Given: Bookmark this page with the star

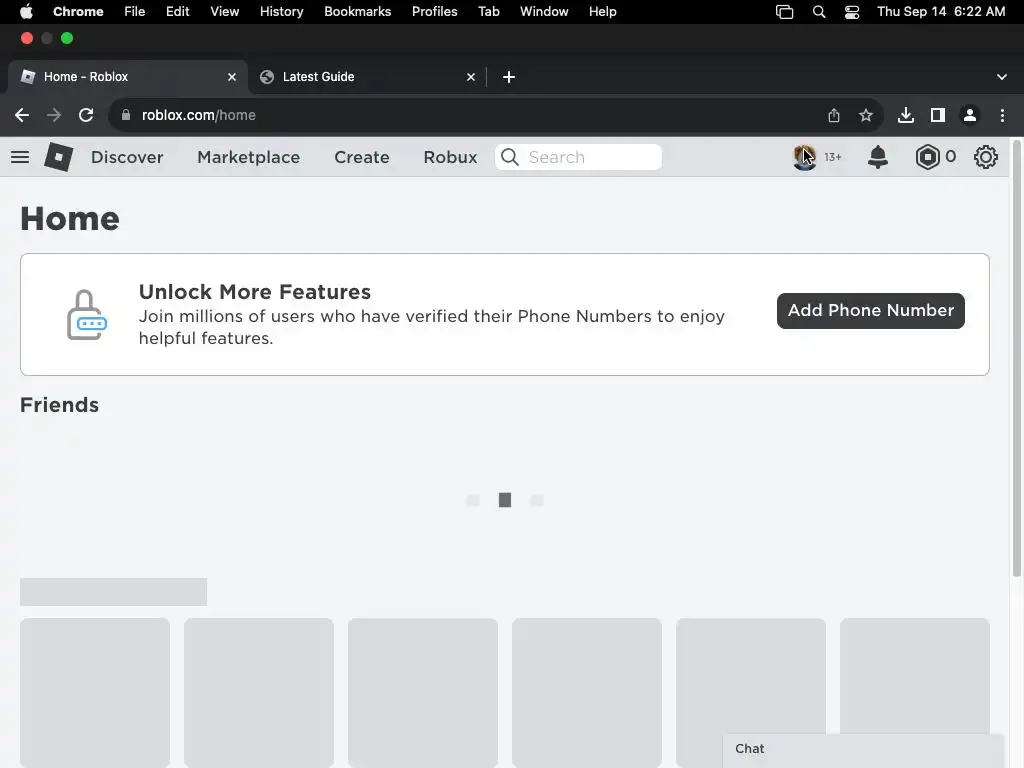Looking at the screenshot, I should [x=866, y=116].
